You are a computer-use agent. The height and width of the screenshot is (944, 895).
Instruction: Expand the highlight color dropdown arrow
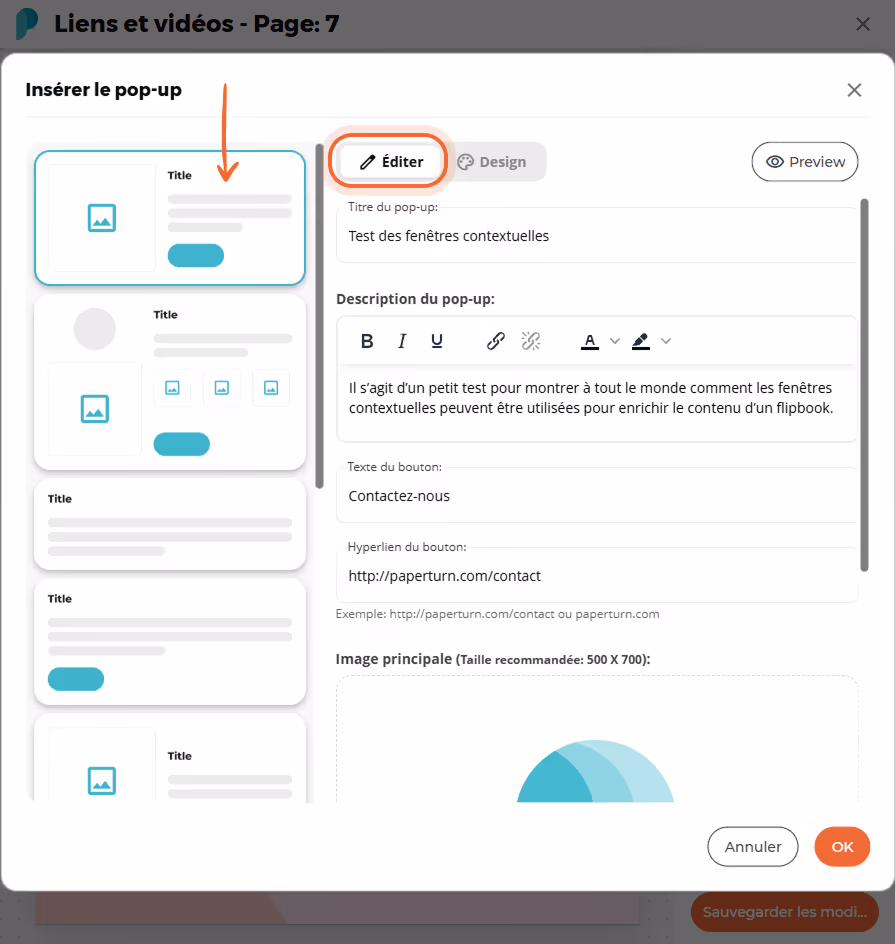666,341
